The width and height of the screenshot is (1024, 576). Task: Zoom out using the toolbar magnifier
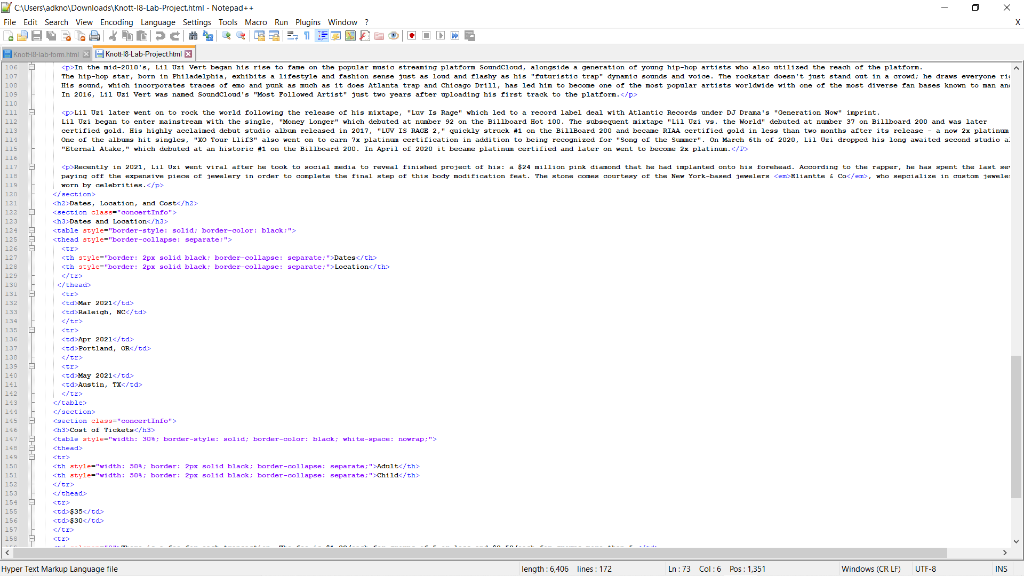click(240, 36)
